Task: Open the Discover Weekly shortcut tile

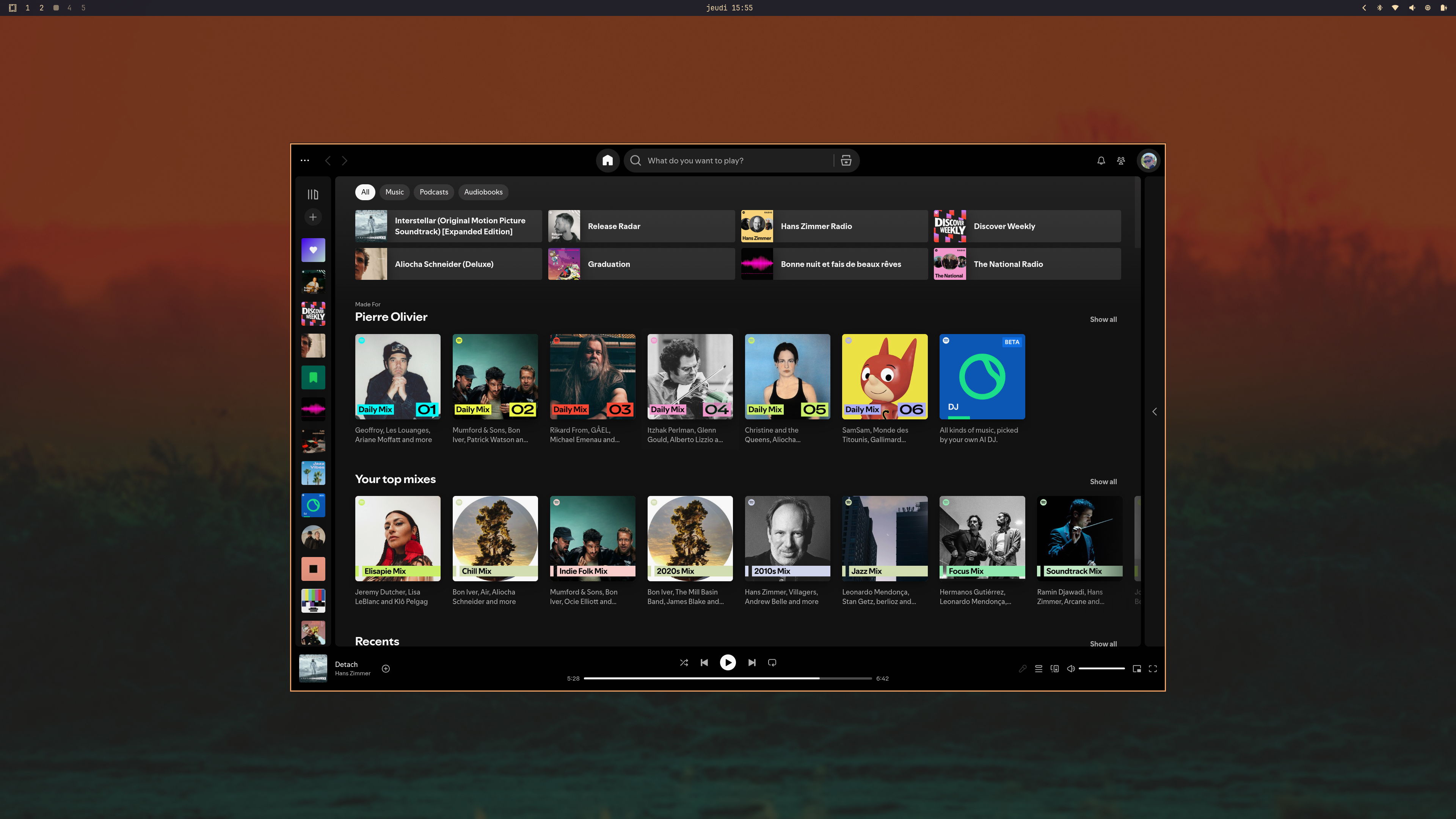Action: click(1028, 226)
